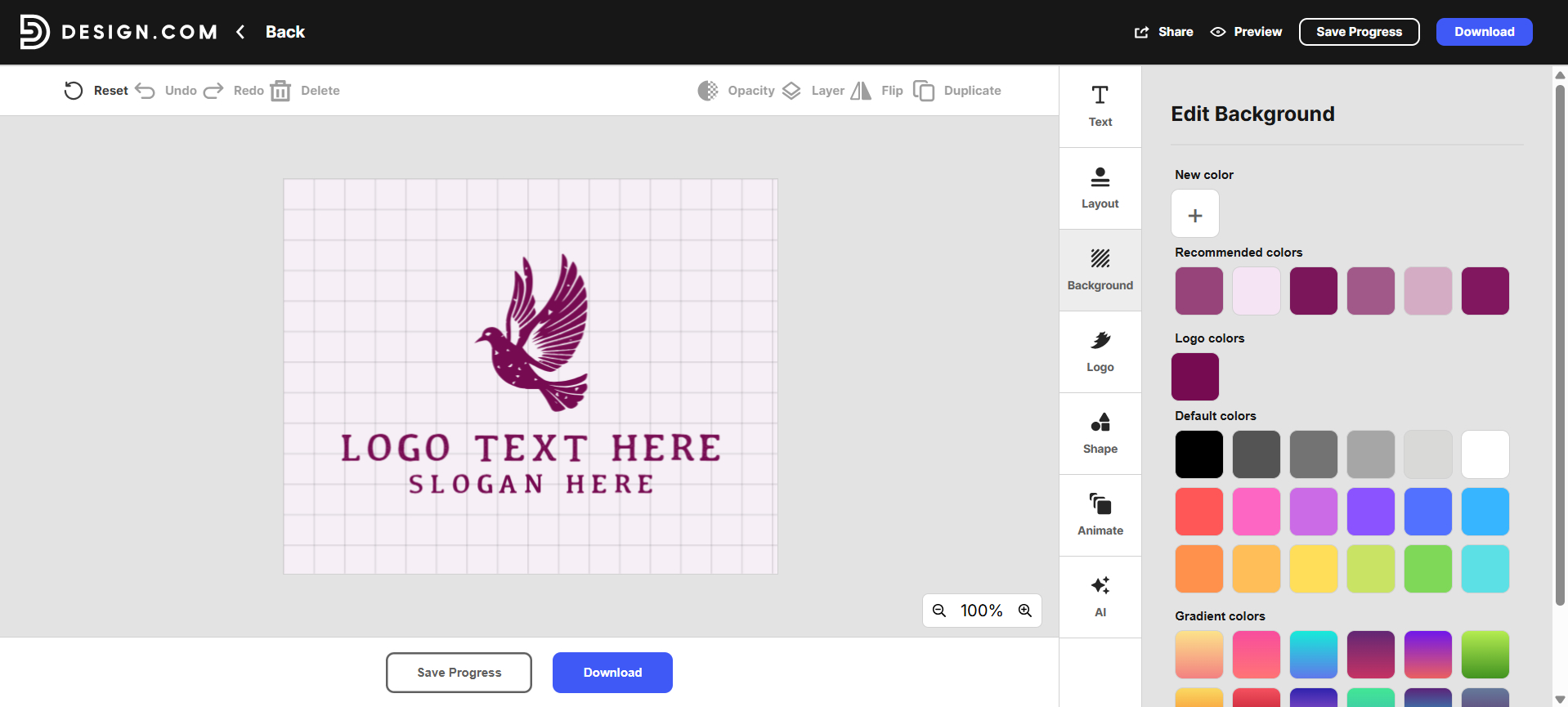Click the Undo arrow icon
Viewport: 1568px width, 707px height.
point(145,91)
